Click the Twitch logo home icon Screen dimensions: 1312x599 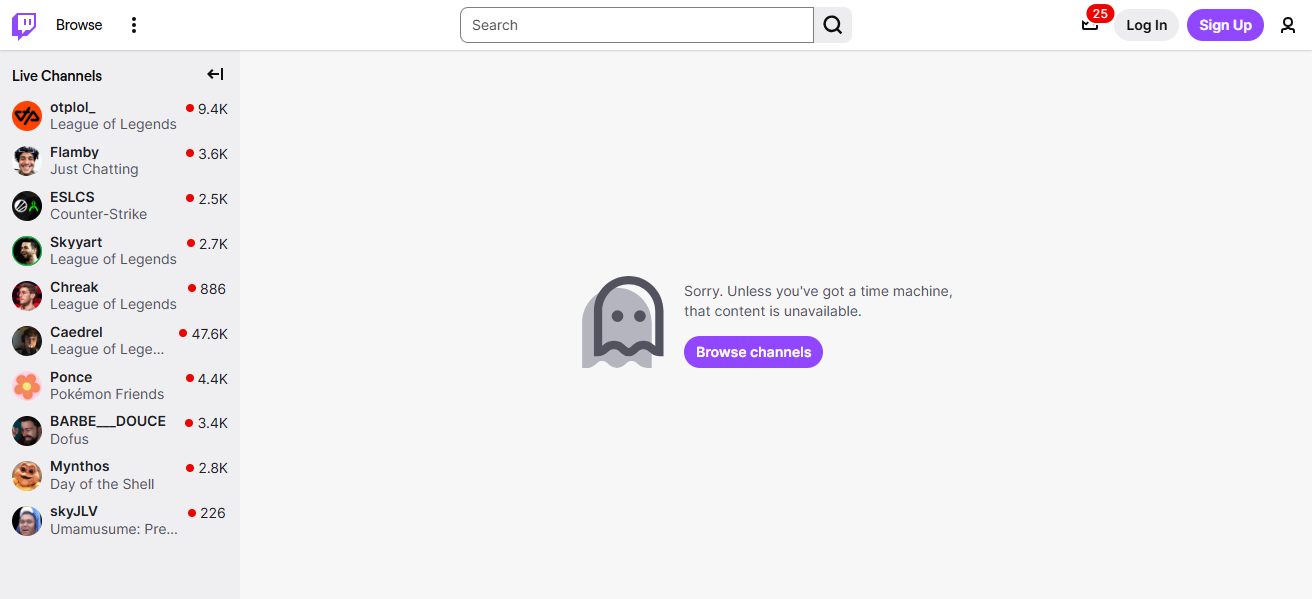[x=24, y=25]
